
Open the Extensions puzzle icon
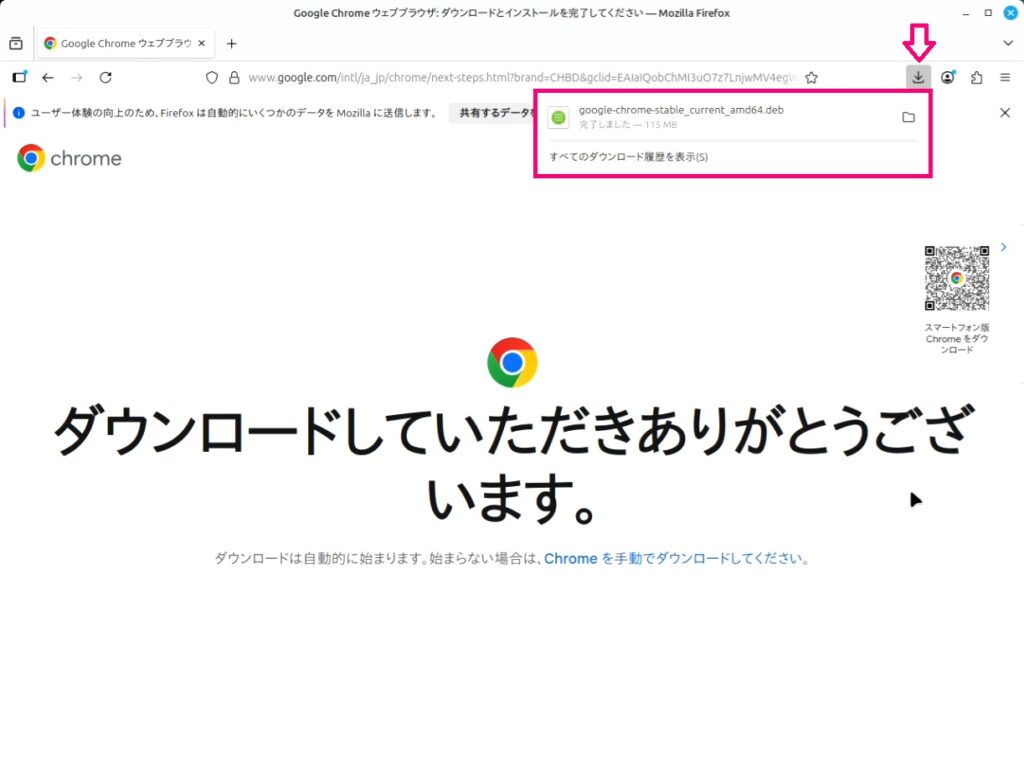pos(977,77)
